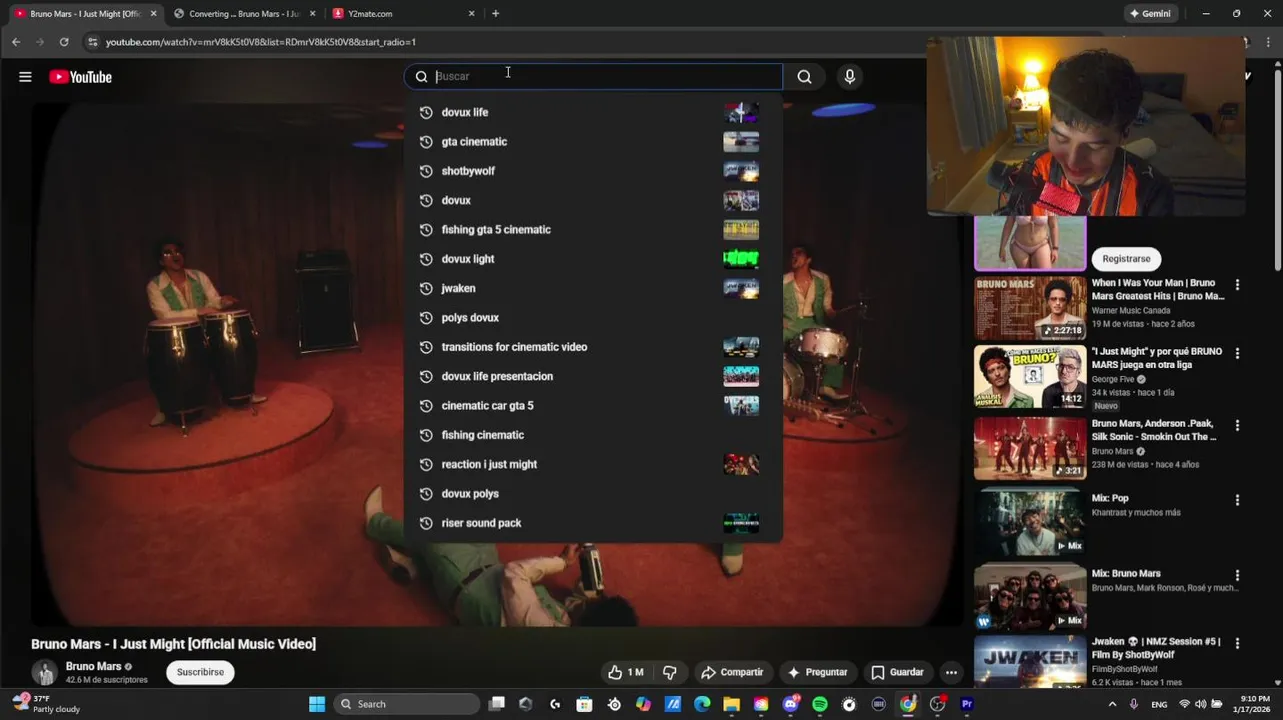Click history clock icon beside 'dovux'
The width and height of the screenshot is (1283, 720).
tap(426, 200)
